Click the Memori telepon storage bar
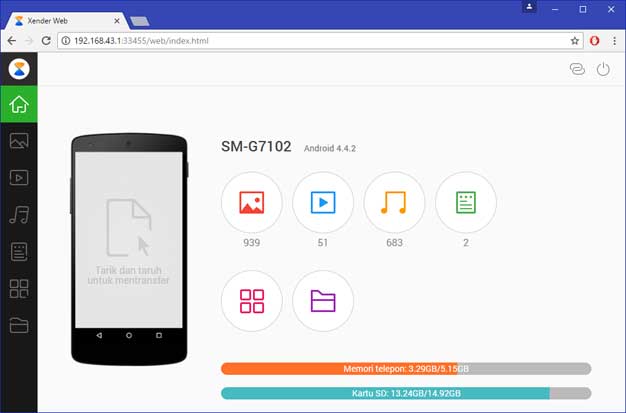The width and height of the screenshot is (626, 413). coord(406,369)
